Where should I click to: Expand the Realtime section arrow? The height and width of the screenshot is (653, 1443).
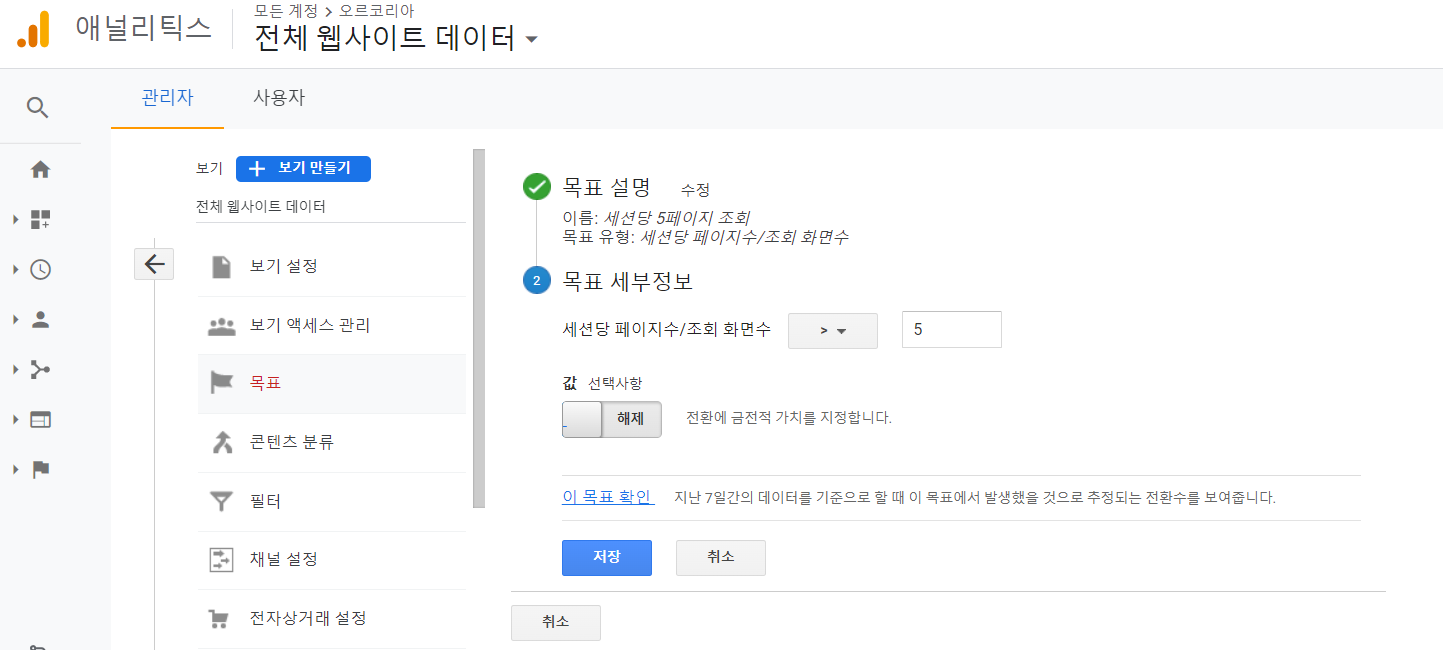tap(16, 269)
